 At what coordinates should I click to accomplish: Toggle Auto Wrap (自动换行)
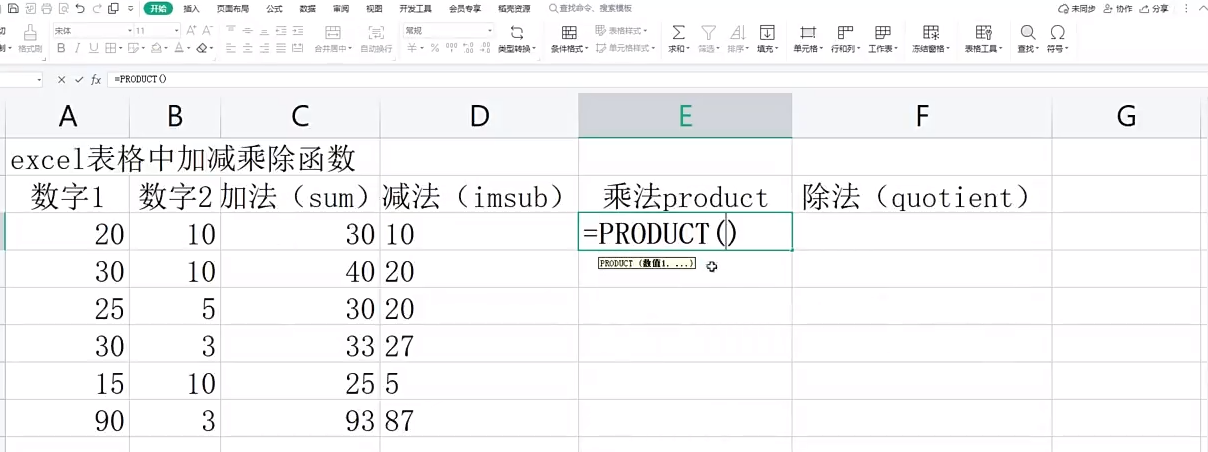[x=376, y=39]
